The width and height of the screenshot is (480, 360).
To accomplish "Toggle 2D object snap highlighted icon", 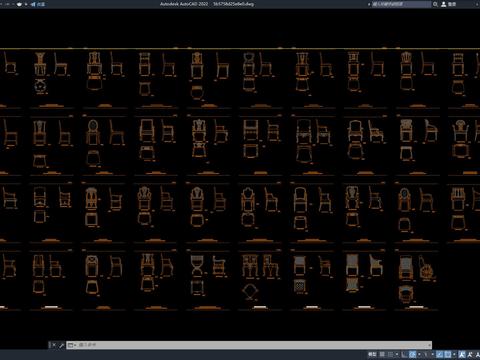I will click(448, 354).
